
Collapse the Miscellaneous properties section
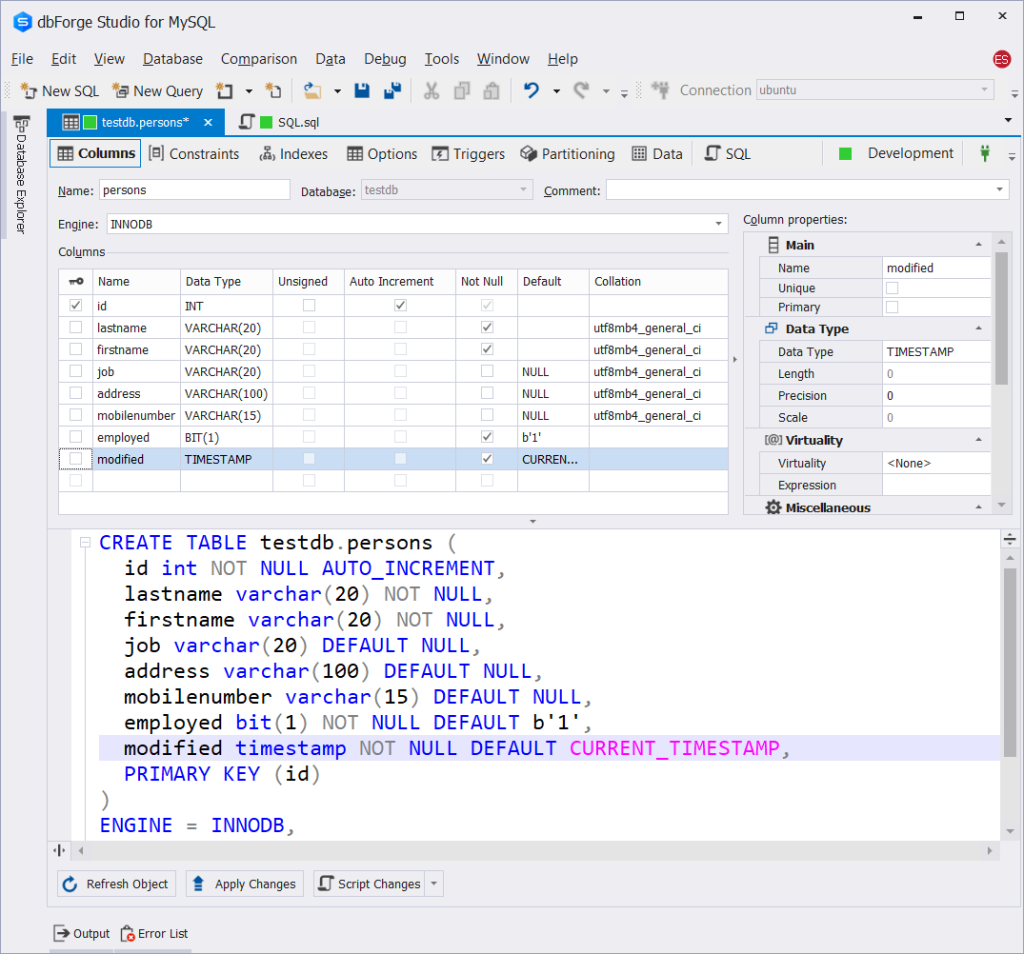tap(978, 507)
